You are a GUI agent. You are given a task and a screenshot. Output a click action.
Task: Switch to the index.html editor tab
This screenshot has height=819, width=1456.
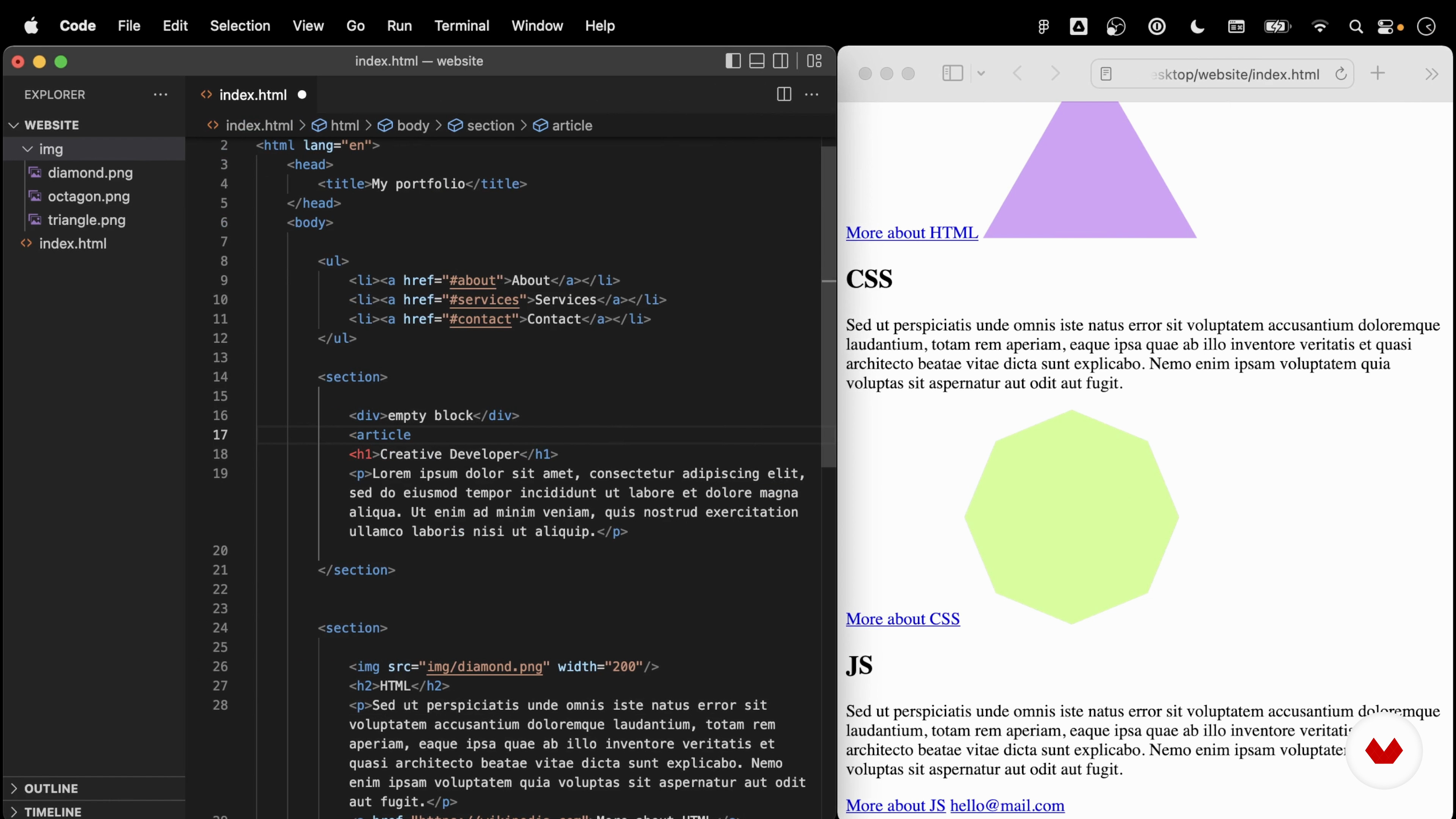coord(252,95)
